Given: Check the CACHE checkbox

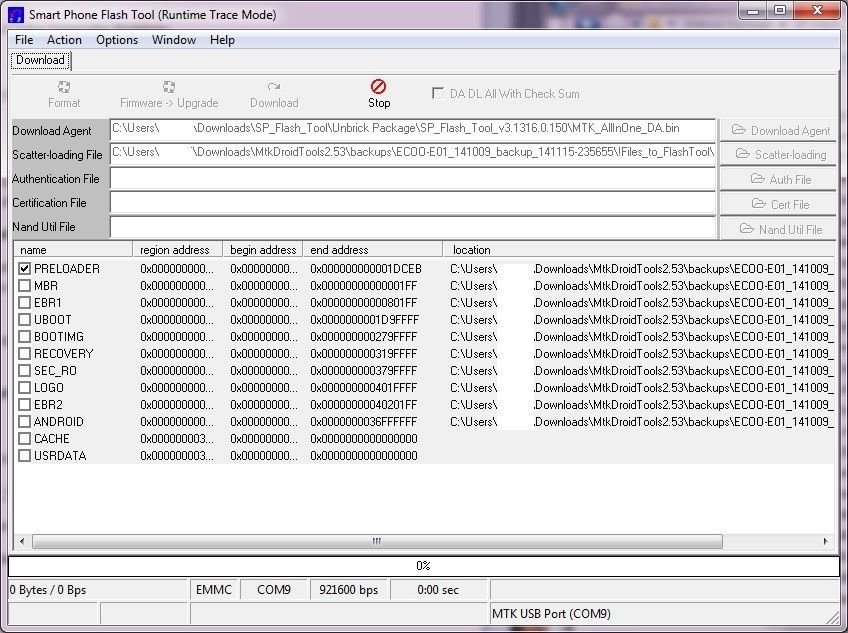Looking at the screenshot, I should 24,439.
